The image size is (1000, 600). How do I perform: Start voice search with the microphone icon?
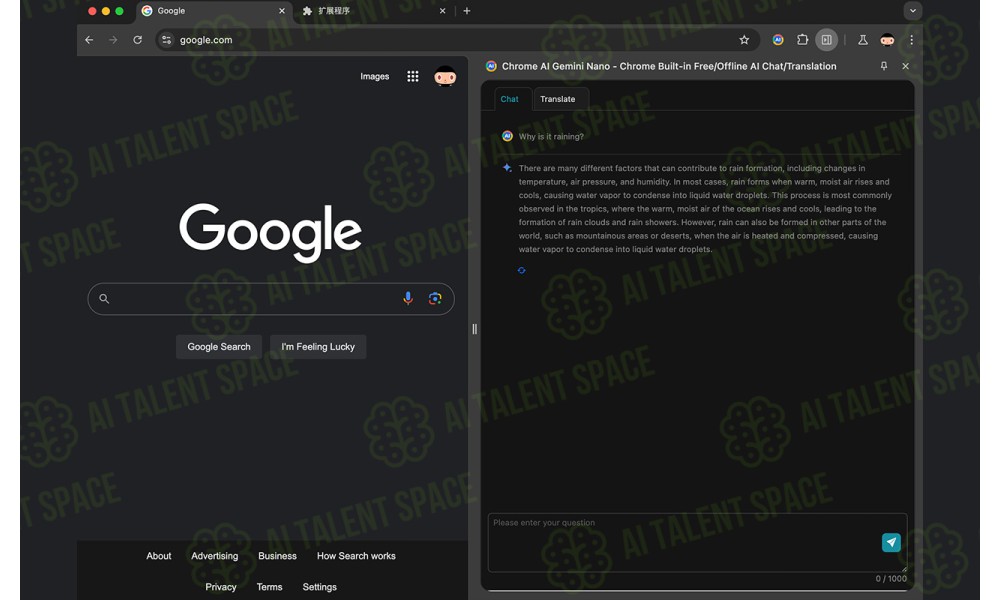[408, 298]
